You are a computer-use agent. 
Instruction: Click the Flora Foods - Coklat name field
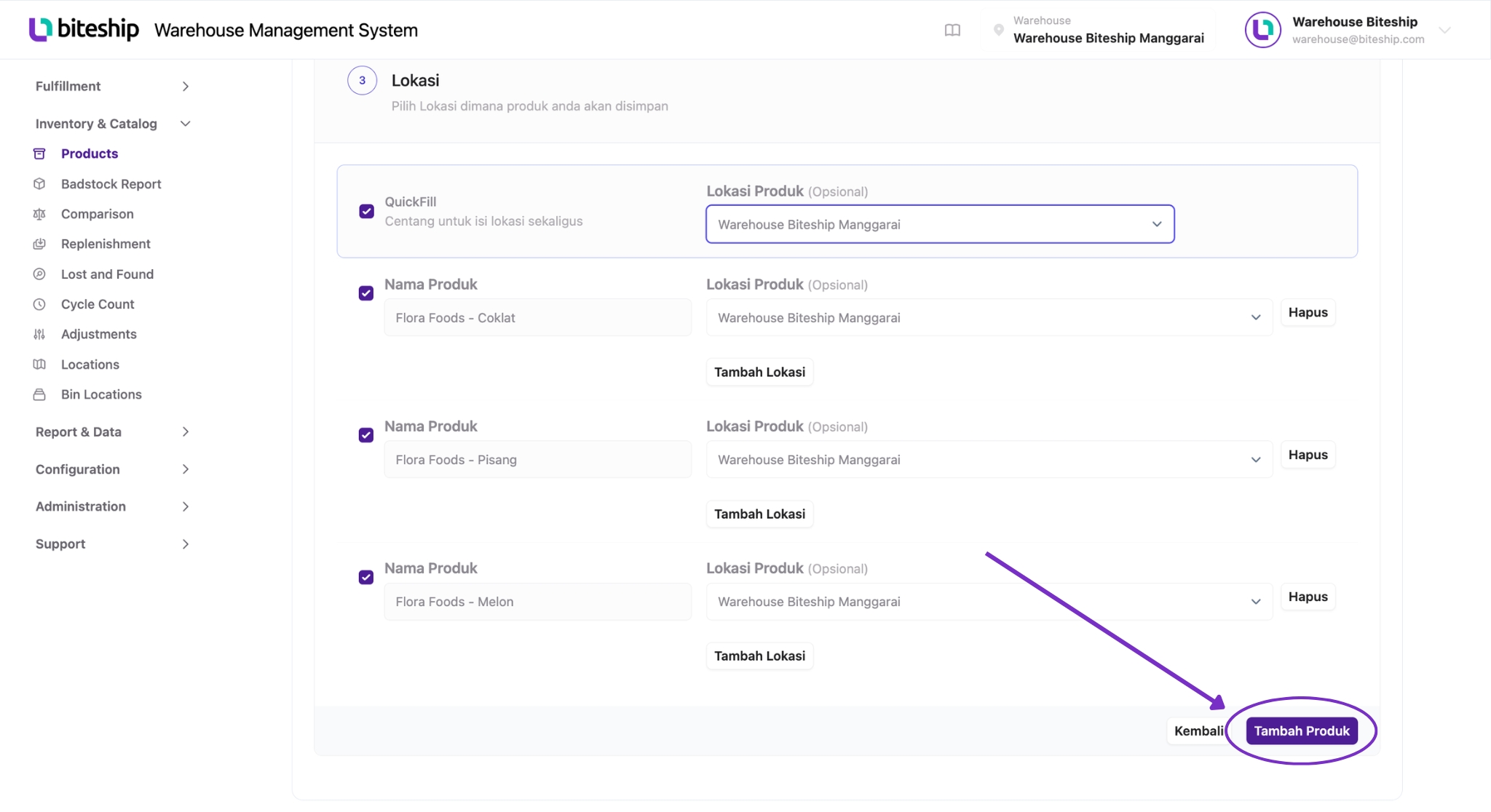pyautogui.click(x=537, y=317)
